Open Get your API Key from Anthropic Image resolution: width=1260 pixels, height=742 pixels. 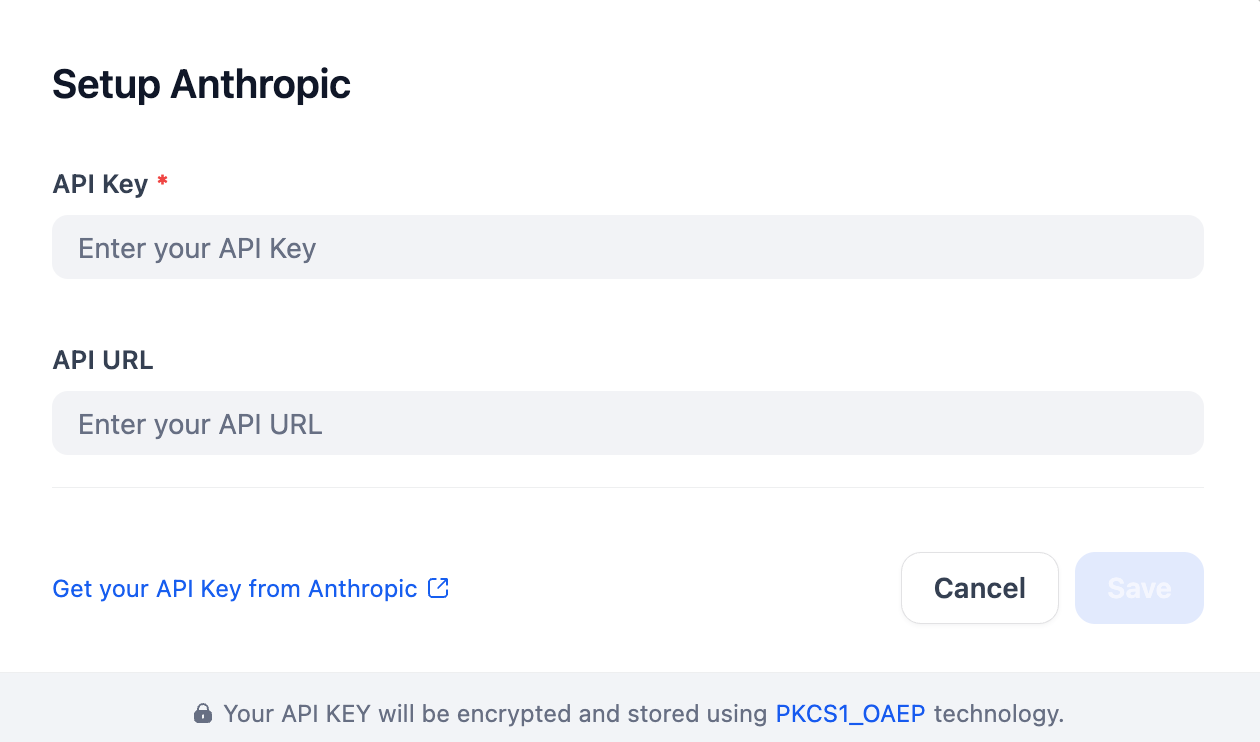(235, 589)
